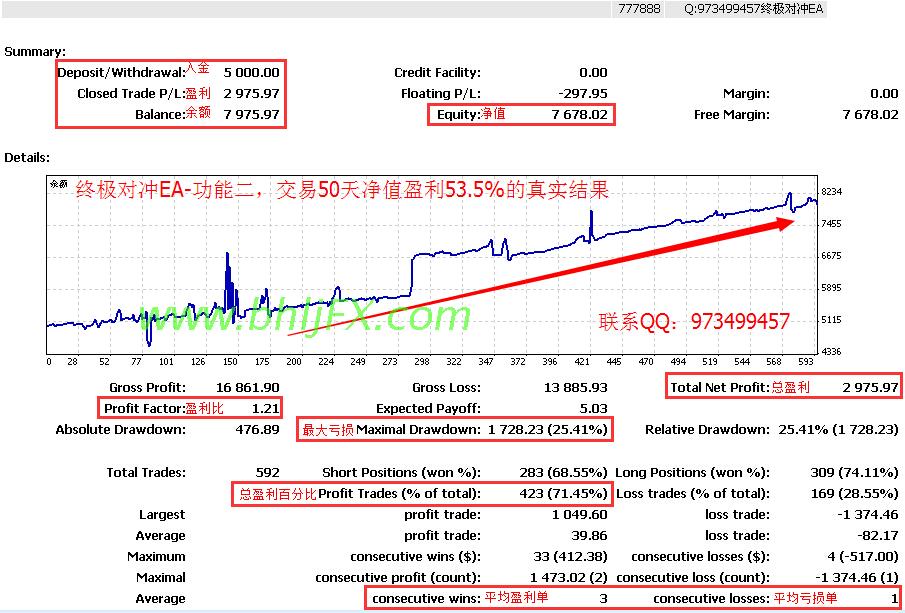Select consecutive profit value "1 473.02 (2)"
Image resolution: width=905 pixels, height=613 pixels.
[x=569, y=578]
